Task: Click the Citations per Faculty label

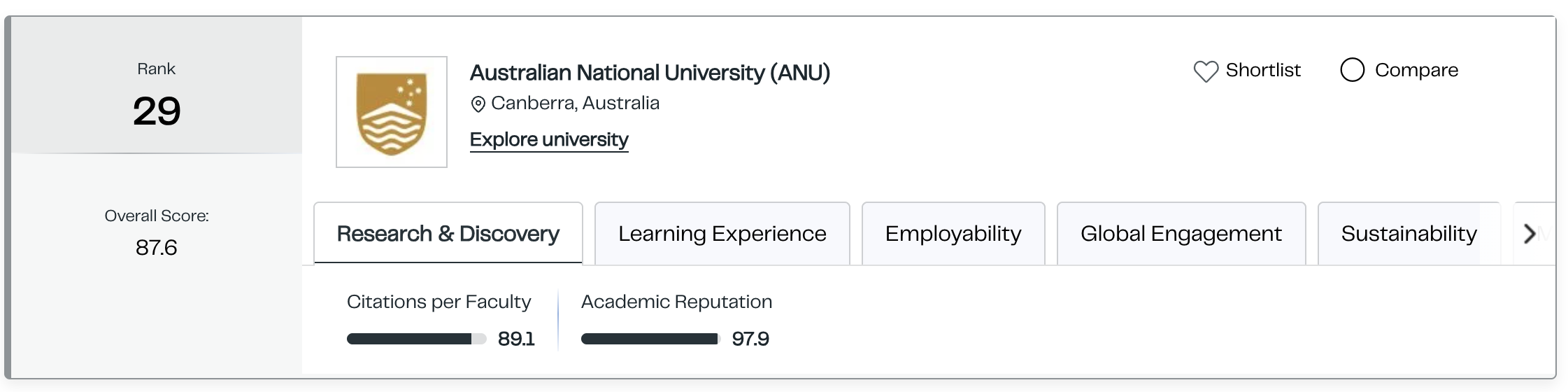Action: pos(439,302)
